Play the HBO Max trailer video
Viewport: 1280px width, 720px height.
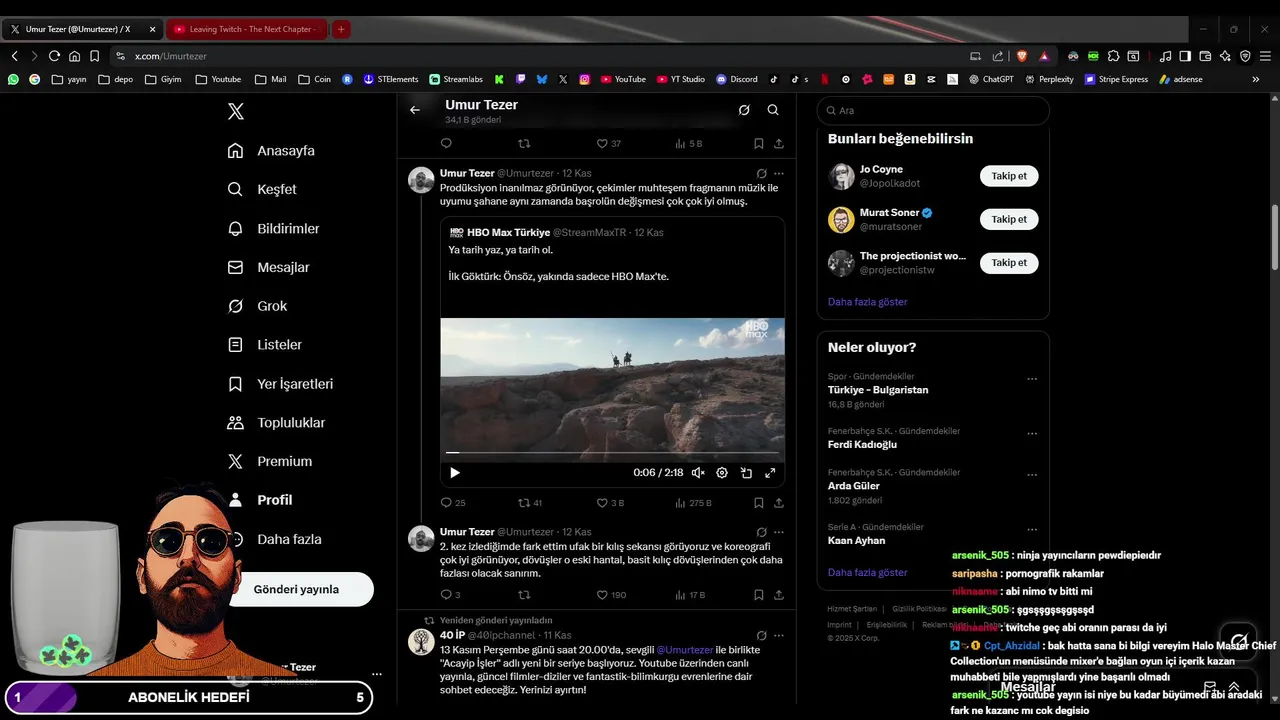(455, 473)
